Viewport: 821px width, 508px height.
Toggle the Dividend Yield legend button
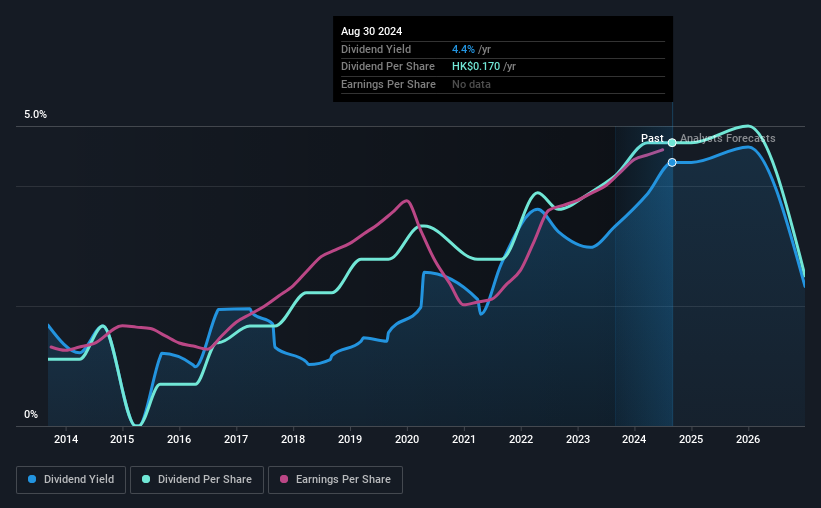tap(71, 480)
